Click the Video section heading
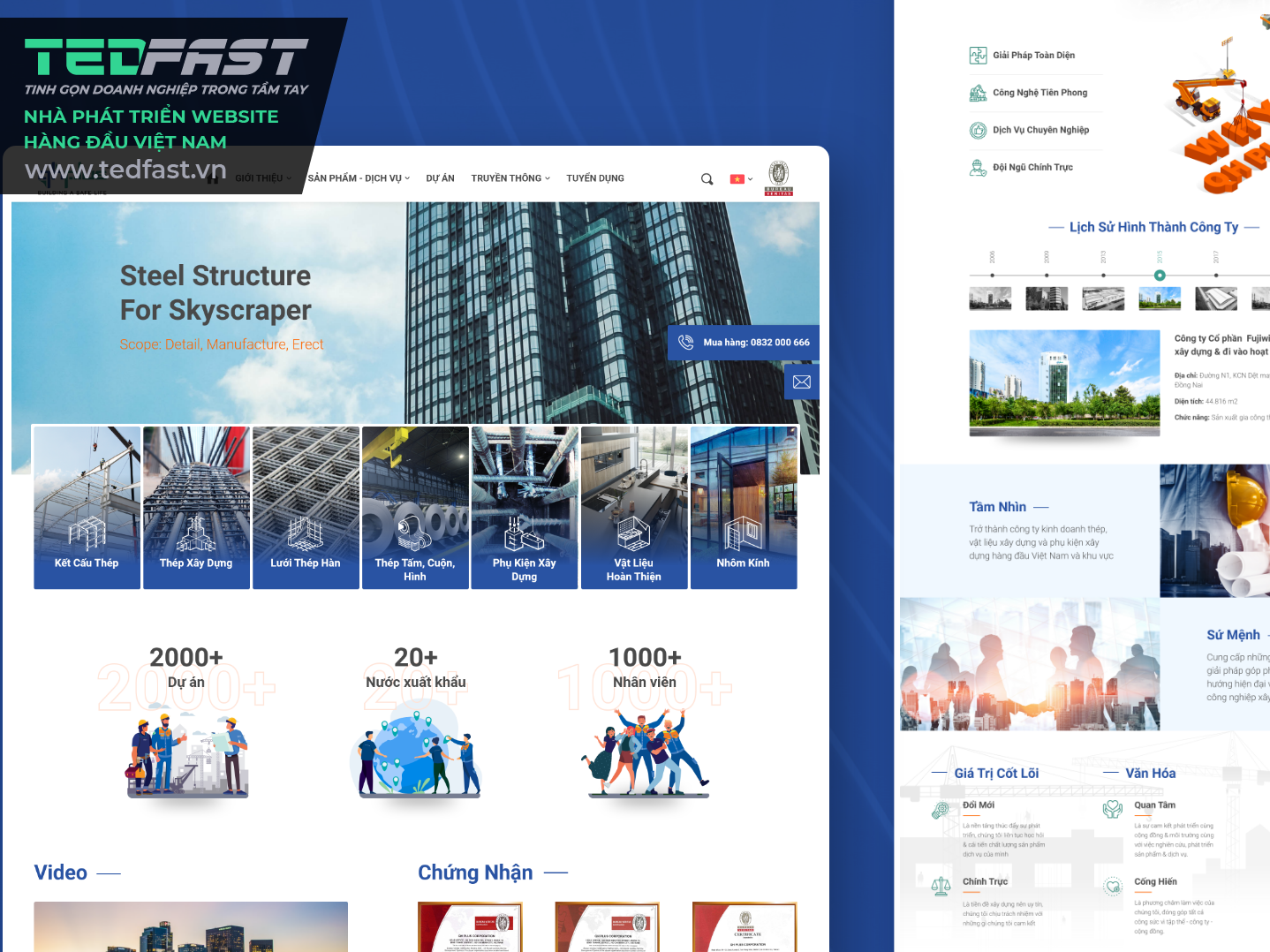 click(x=60, y=873)
